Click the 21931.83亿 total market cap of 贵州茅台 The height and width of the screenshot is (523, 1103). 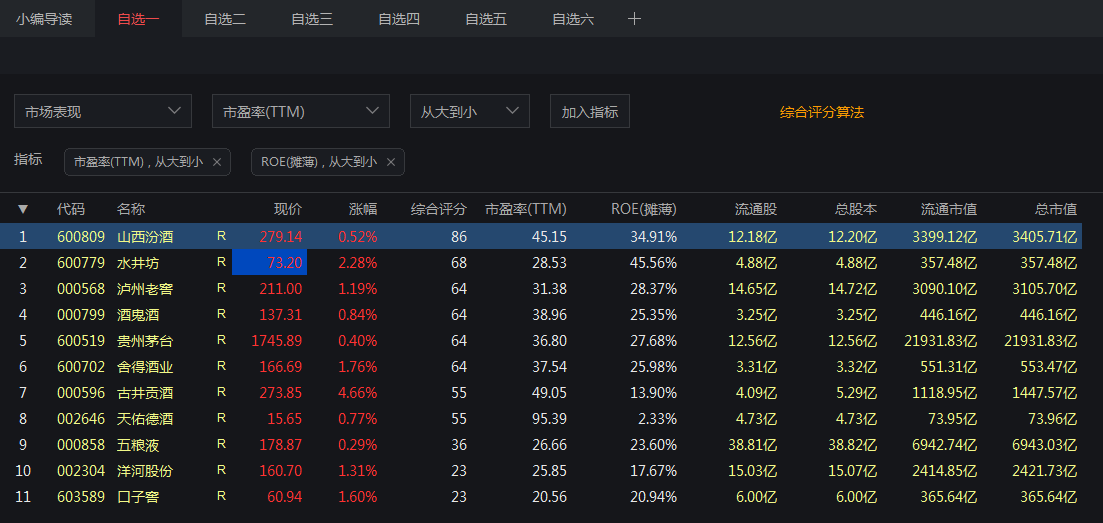click(1040, 341)
